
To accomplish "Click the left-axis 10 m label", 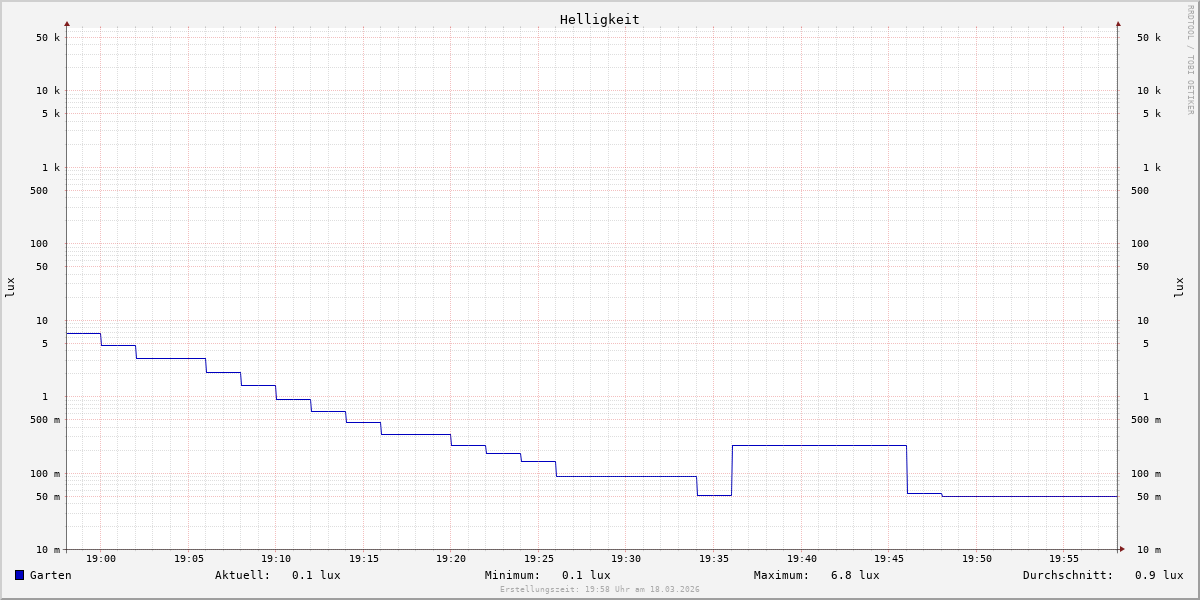I will click(48, 550).
